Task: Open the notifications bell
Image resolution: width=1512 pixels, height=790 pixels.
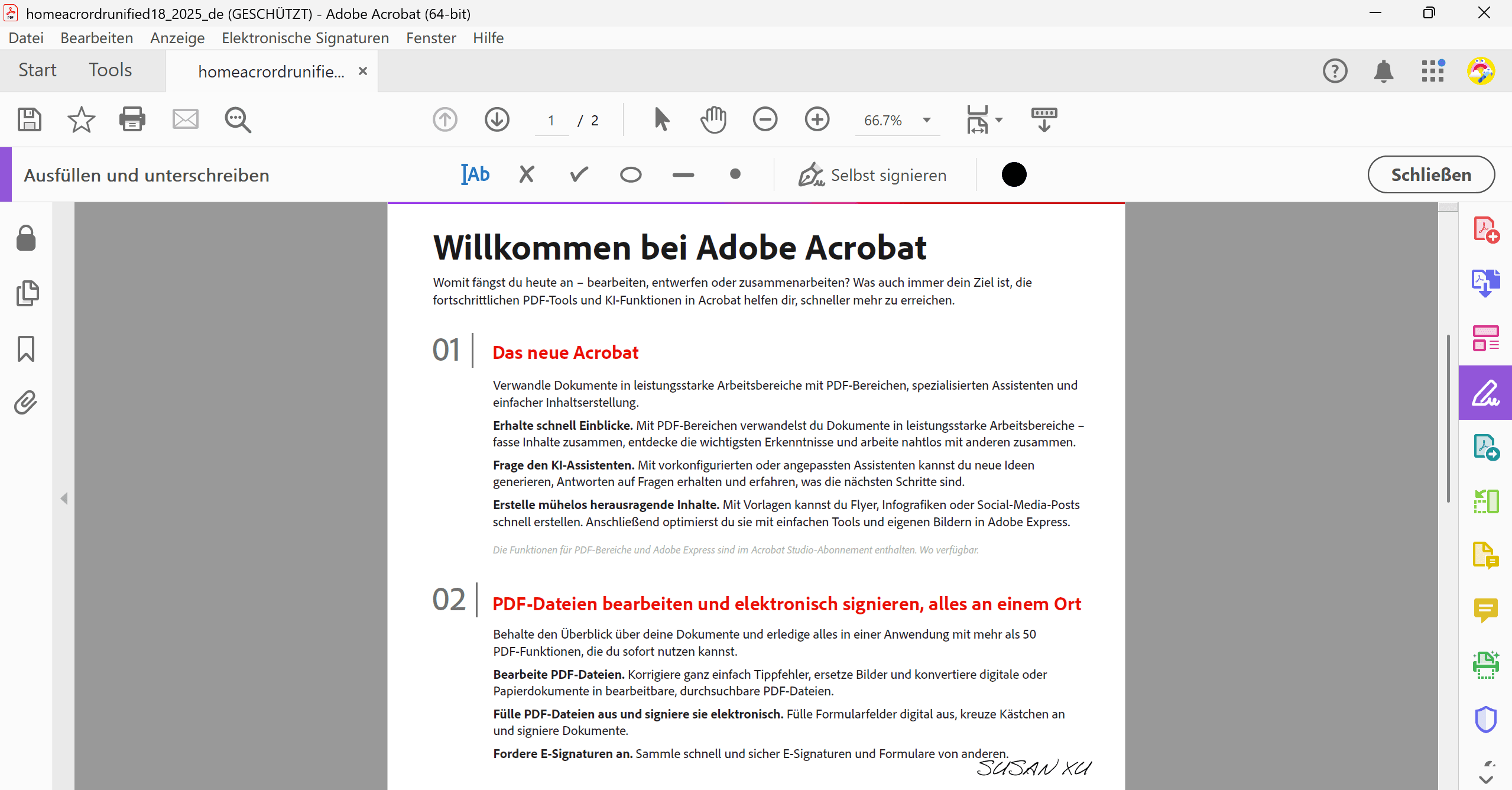Action: coord(1383,71)
